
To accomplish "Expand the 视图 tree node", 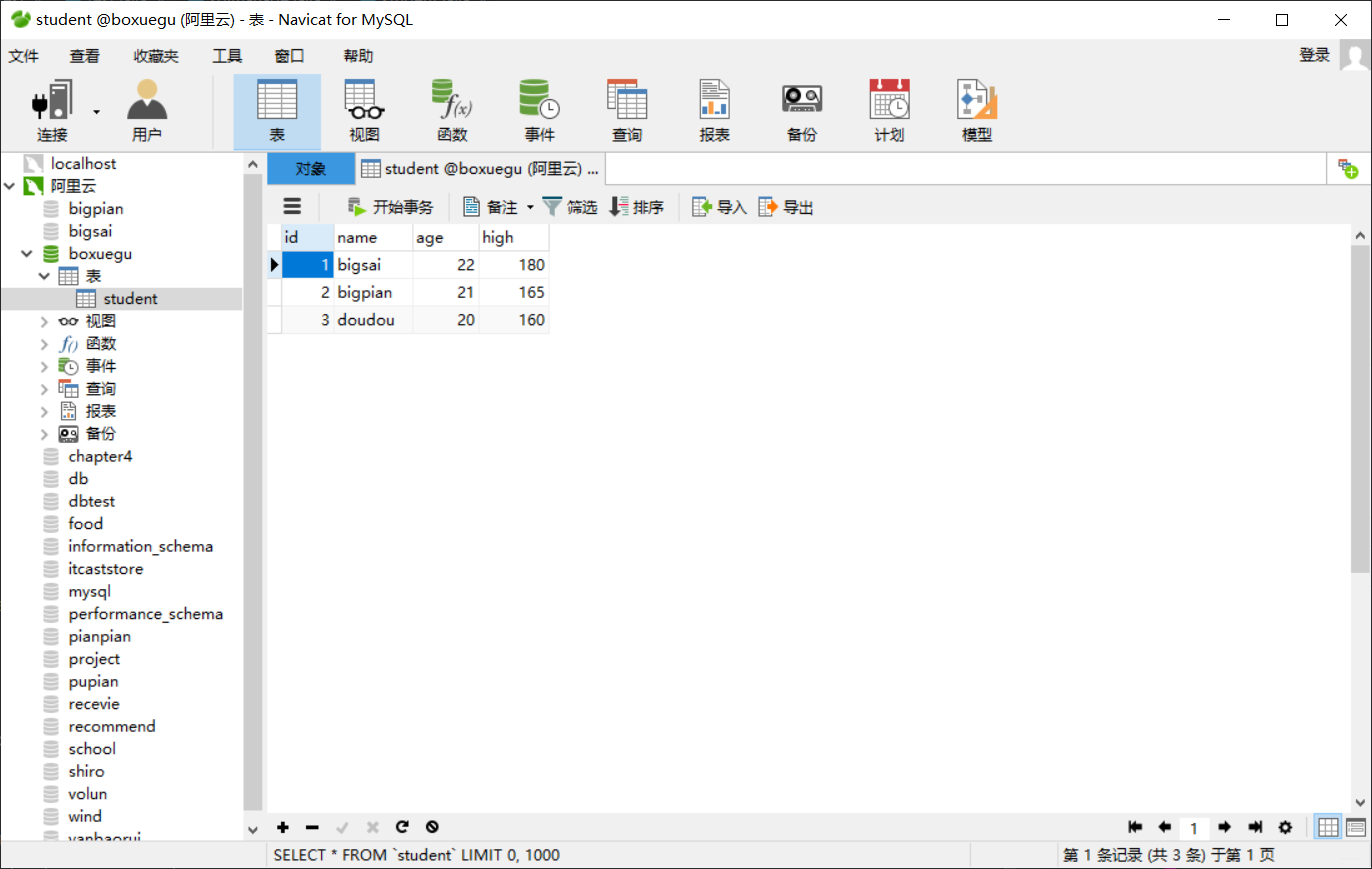I will (44, 321).
